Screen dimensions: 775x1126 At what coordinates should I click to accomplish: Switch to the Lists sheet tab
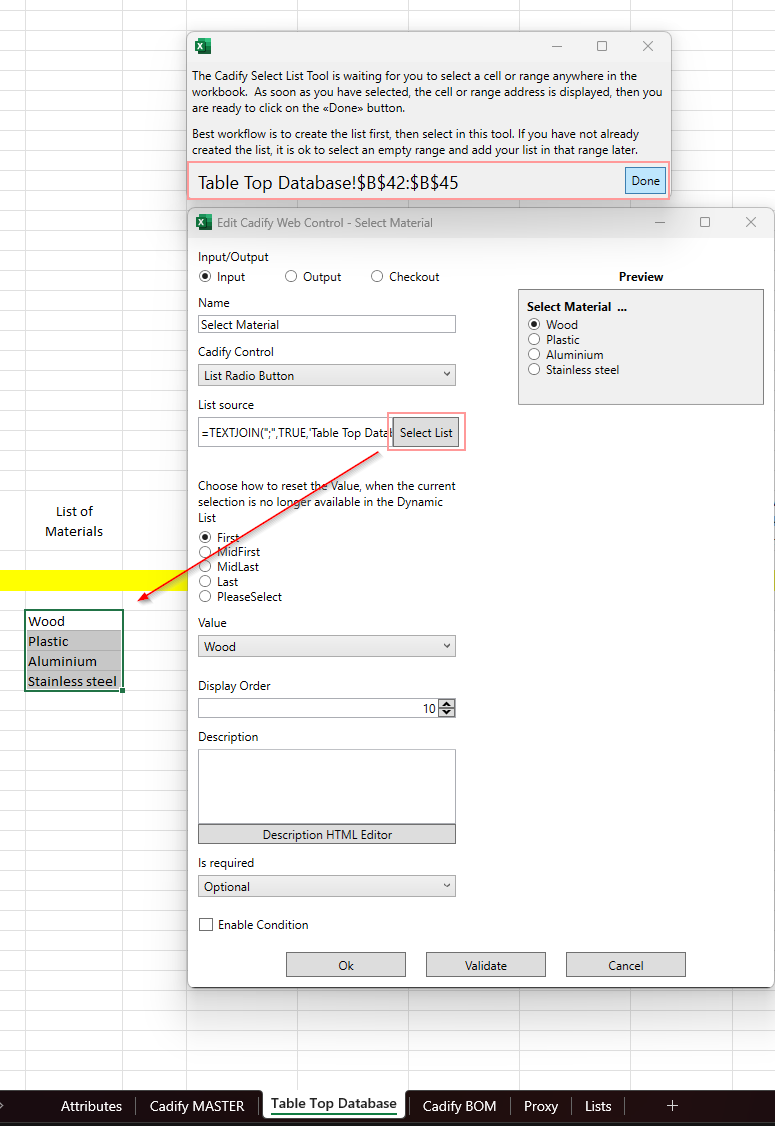coord(598,1106)
